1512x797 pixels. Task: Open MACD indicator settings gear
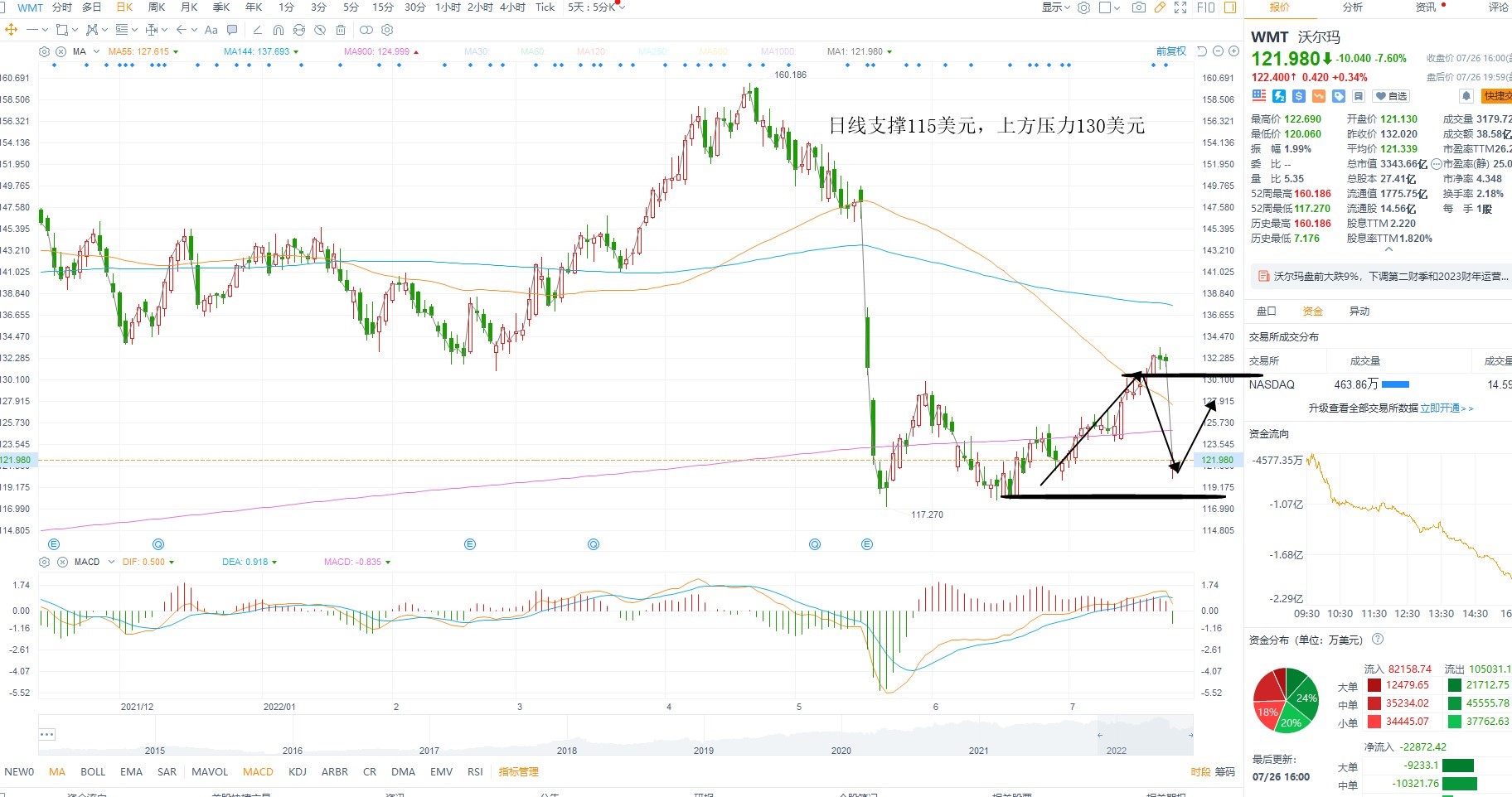[x=44, y=562]
